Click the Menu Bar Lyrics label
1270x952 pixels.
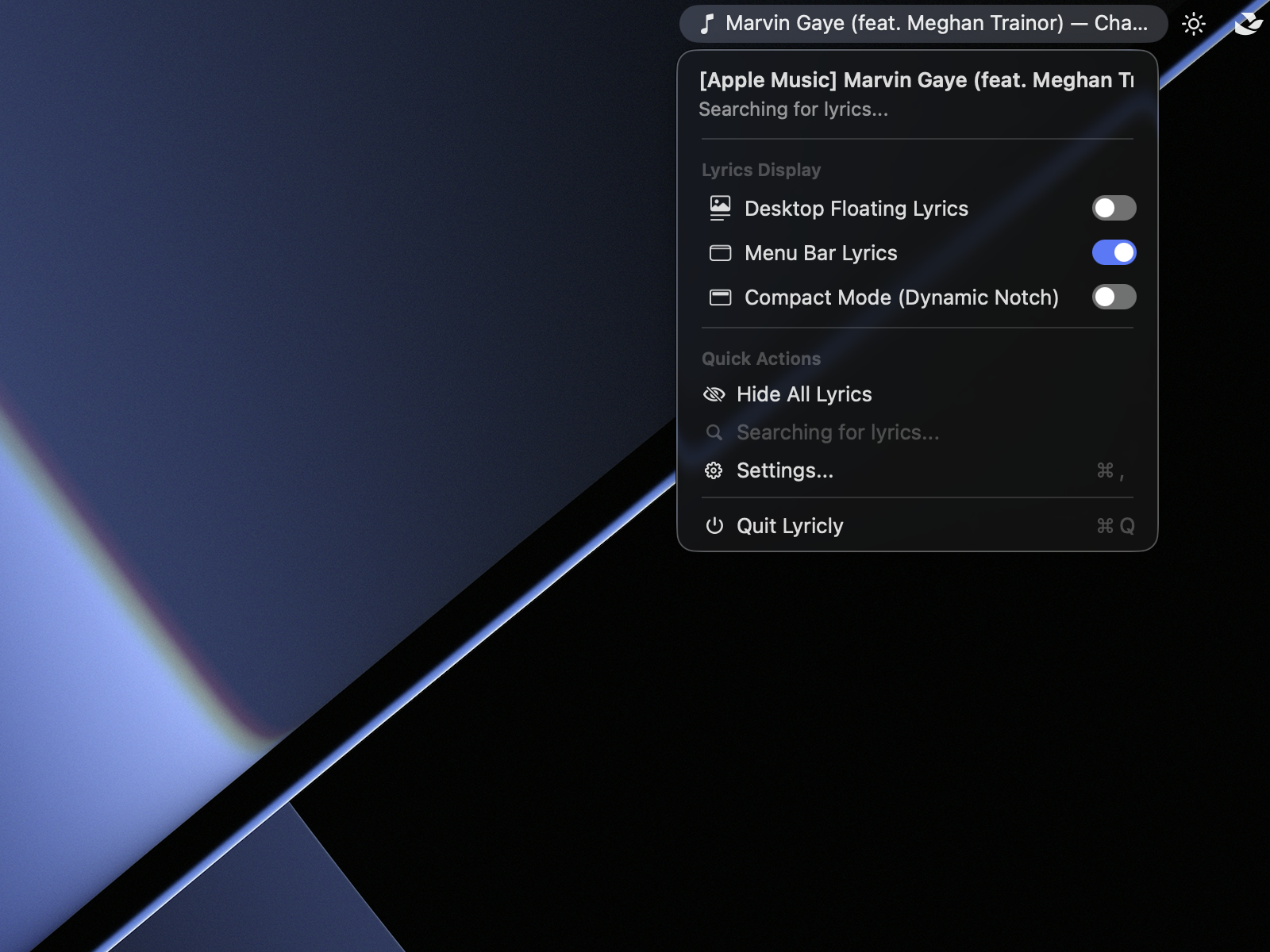[x=821, y=253]
